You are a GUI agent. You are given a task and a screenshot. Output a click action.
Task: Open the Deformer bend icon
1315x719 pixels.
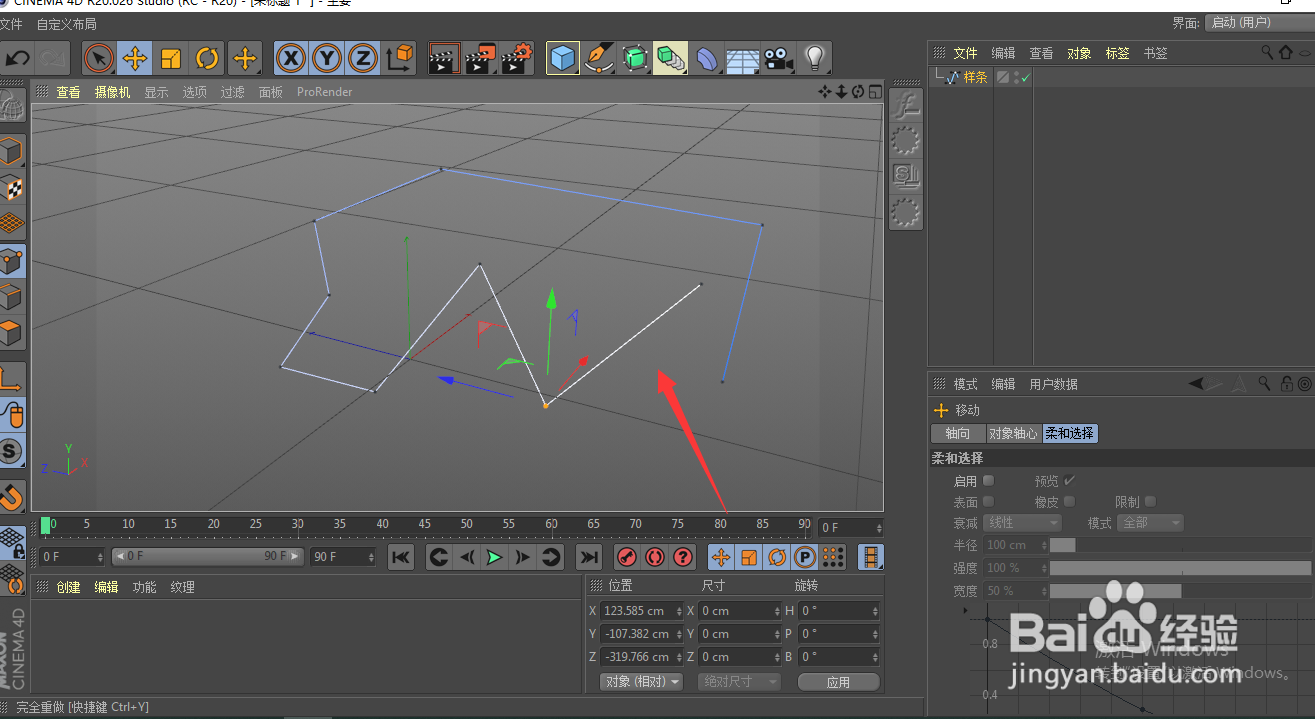click(706, 59)
